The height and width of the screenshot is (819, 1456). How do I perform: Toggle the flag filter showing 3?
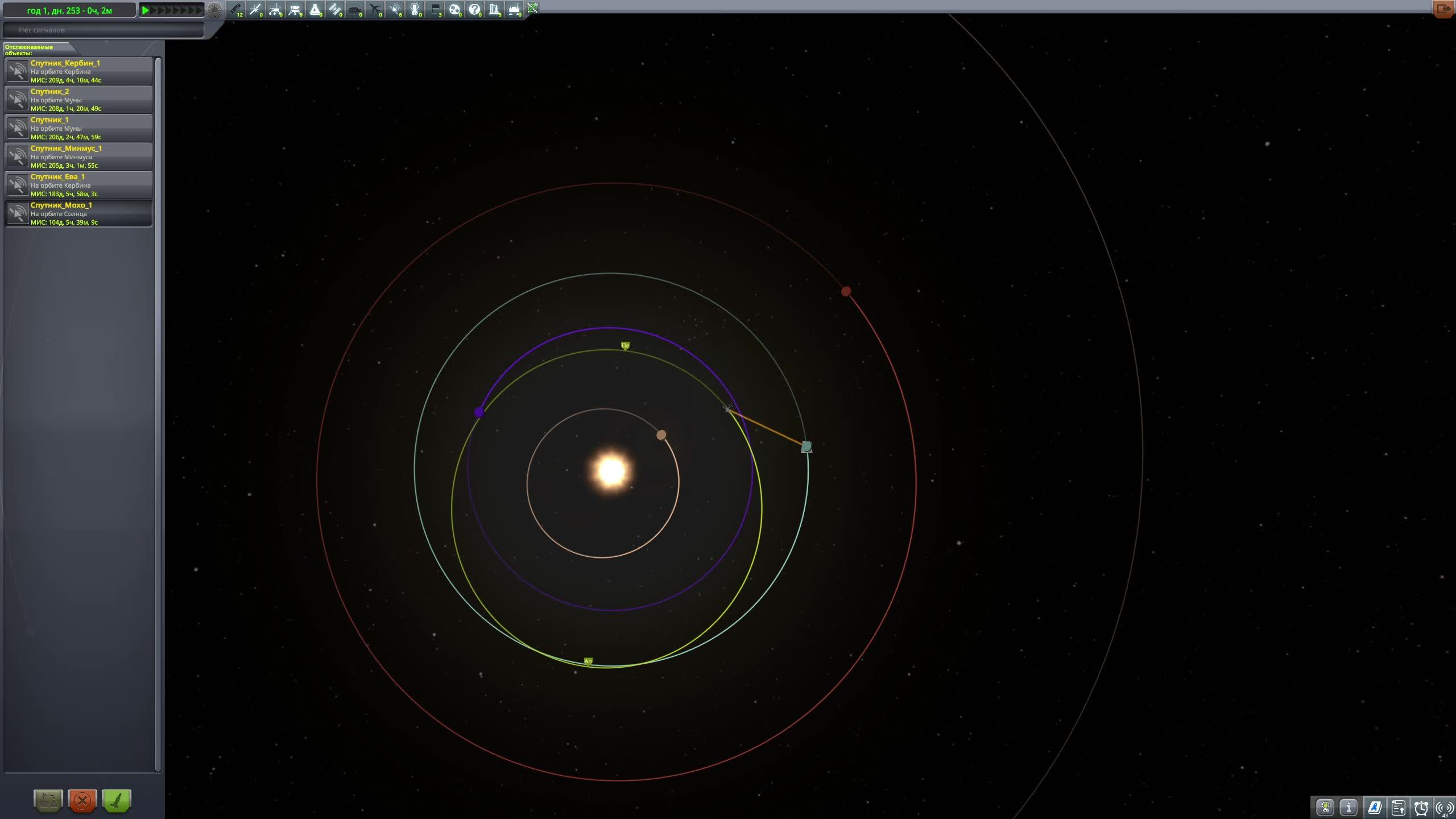(x=435, y=9)
